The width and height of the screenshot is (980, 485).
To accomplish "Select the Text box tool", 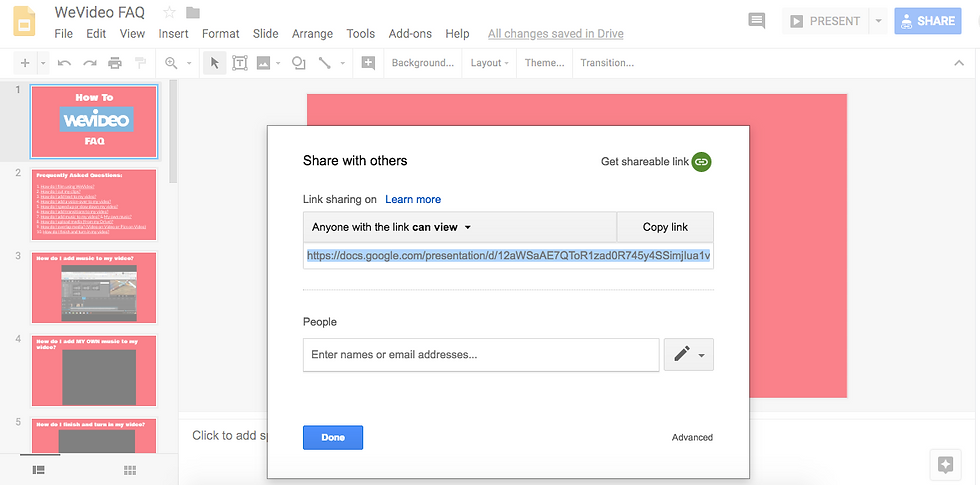I will 240,62.
